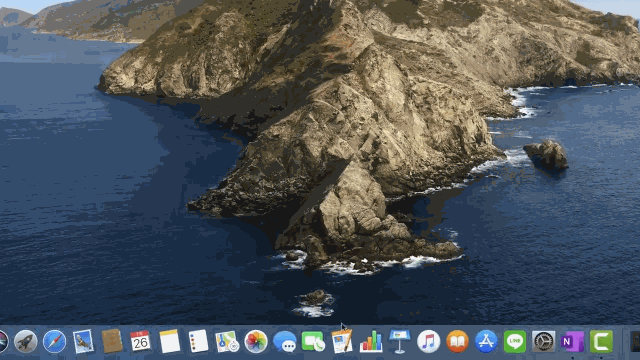
Task: Open Messages blue speech bubble icon
Action: click(285, 342)
